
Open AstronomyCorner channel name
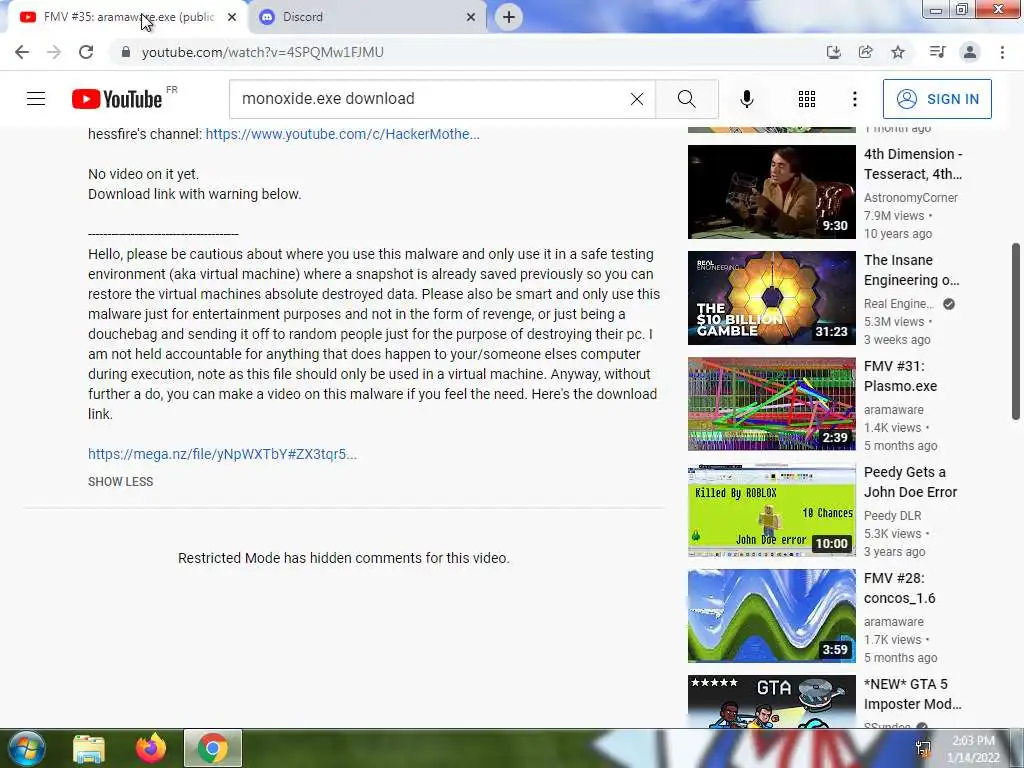[x=910, y=197]
